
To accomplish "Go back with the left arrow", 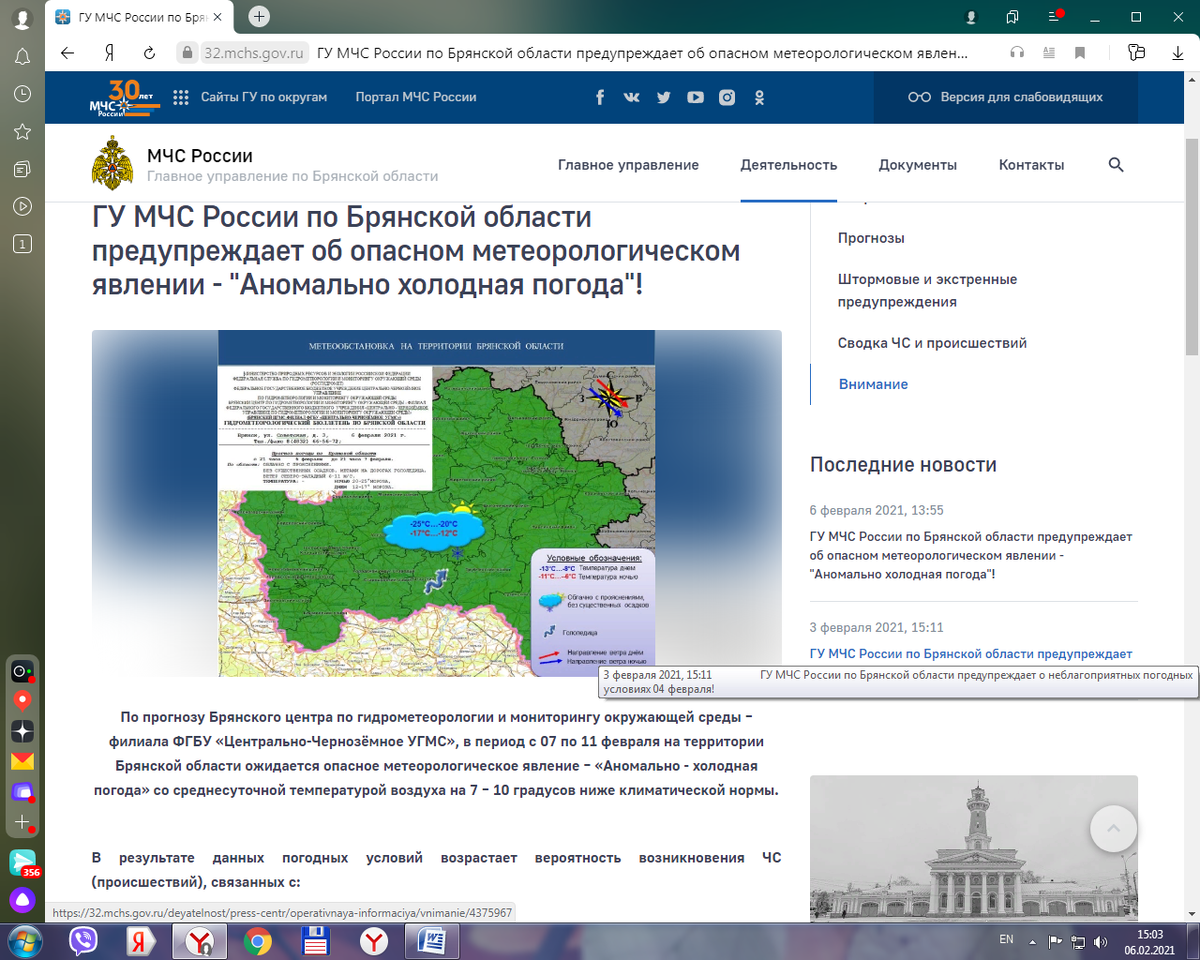I will pyautogui.click(x=68, y=53).
